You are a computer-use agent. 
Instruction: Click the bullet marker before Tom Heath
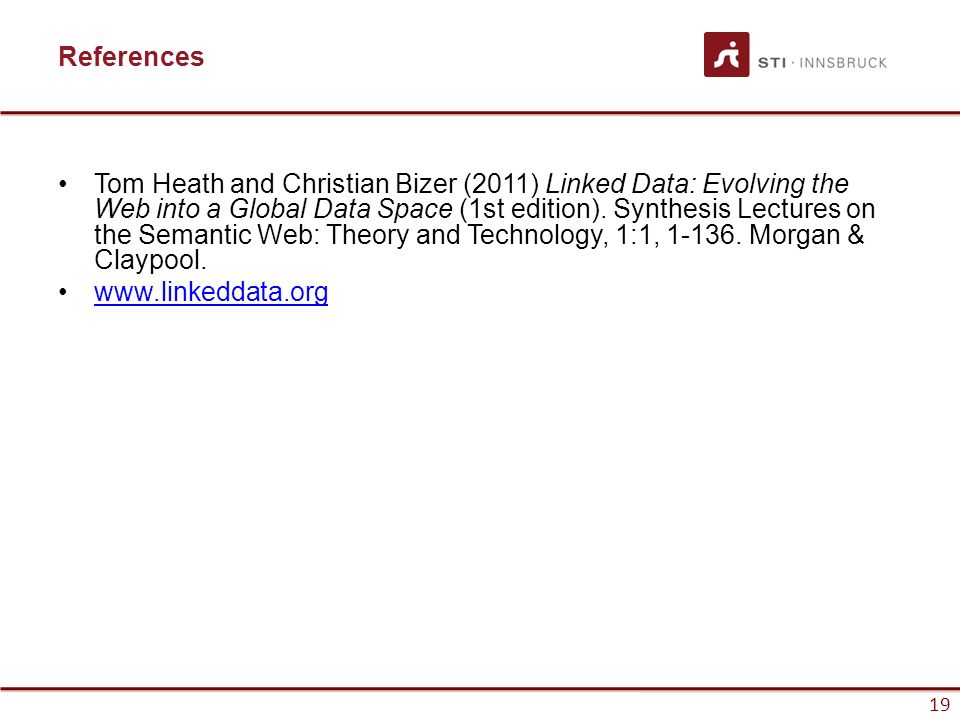(63, 184)
